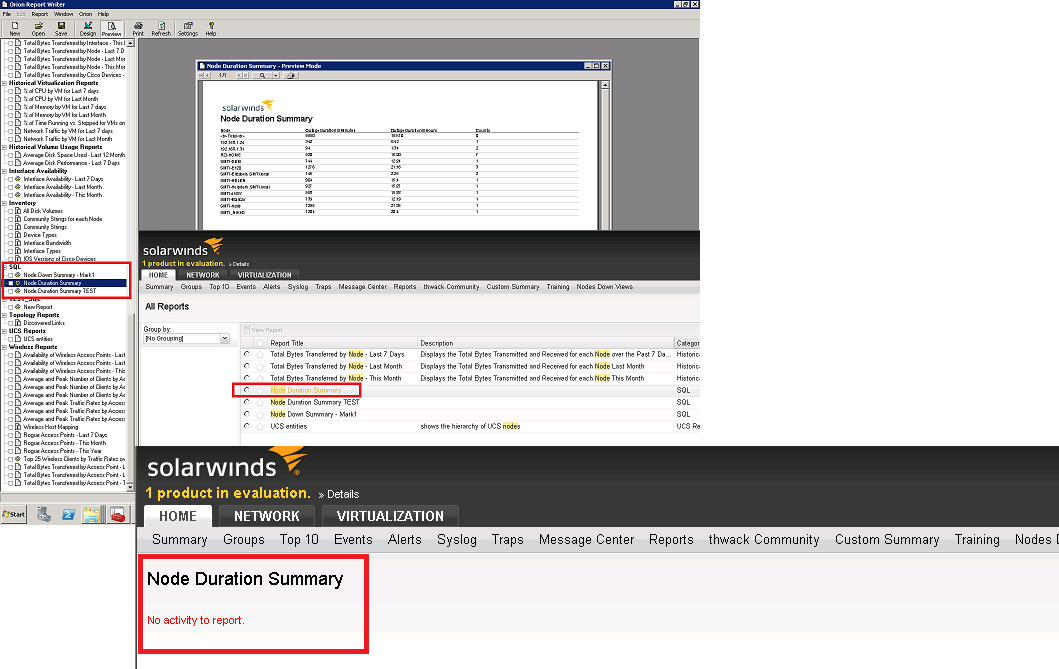The image size is (1059, 669).
Task: Open the Server Manager taskbar icon
Action: tap(44, 514)
